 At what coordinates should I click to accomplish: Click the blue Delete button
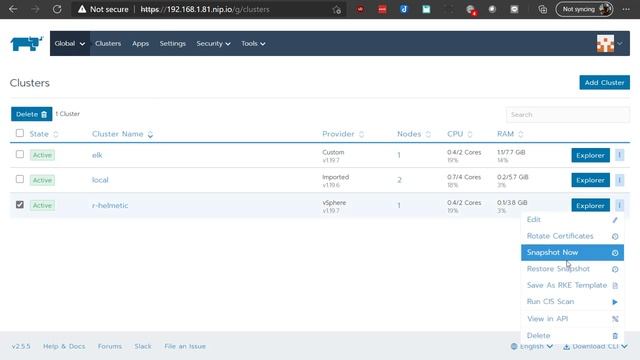click(31, 114)
